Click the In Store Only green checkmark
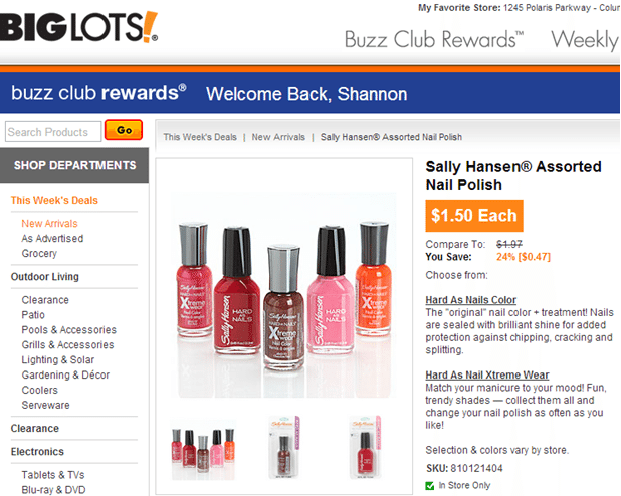621x496 pixels. point(430,486)
